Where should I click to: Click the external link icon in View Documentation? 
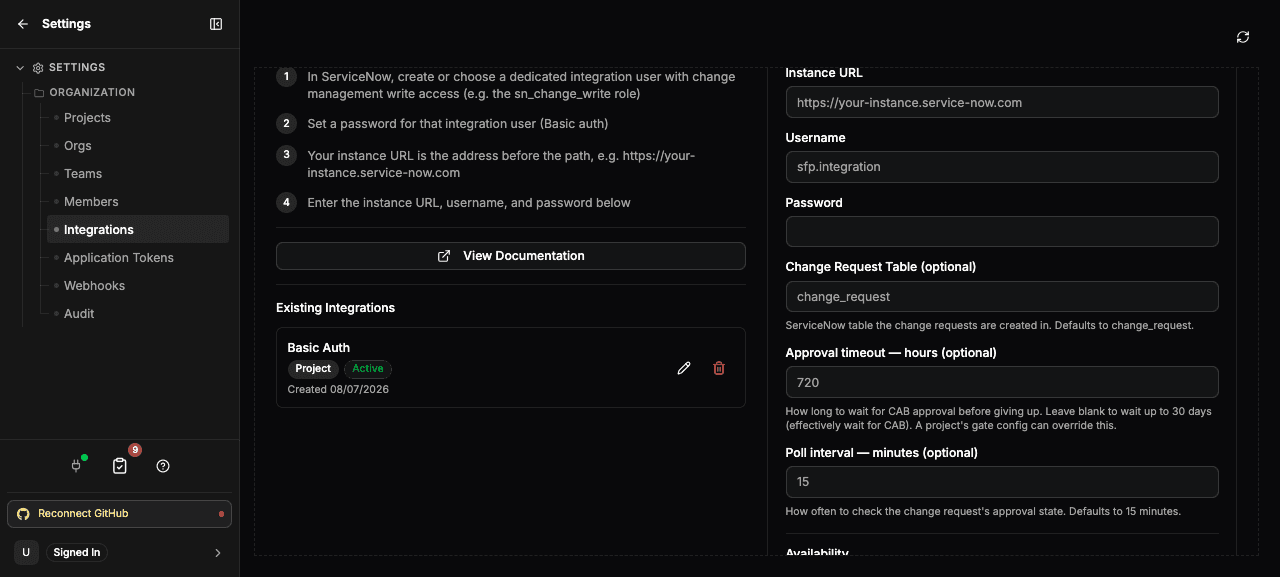pos(444,256)
